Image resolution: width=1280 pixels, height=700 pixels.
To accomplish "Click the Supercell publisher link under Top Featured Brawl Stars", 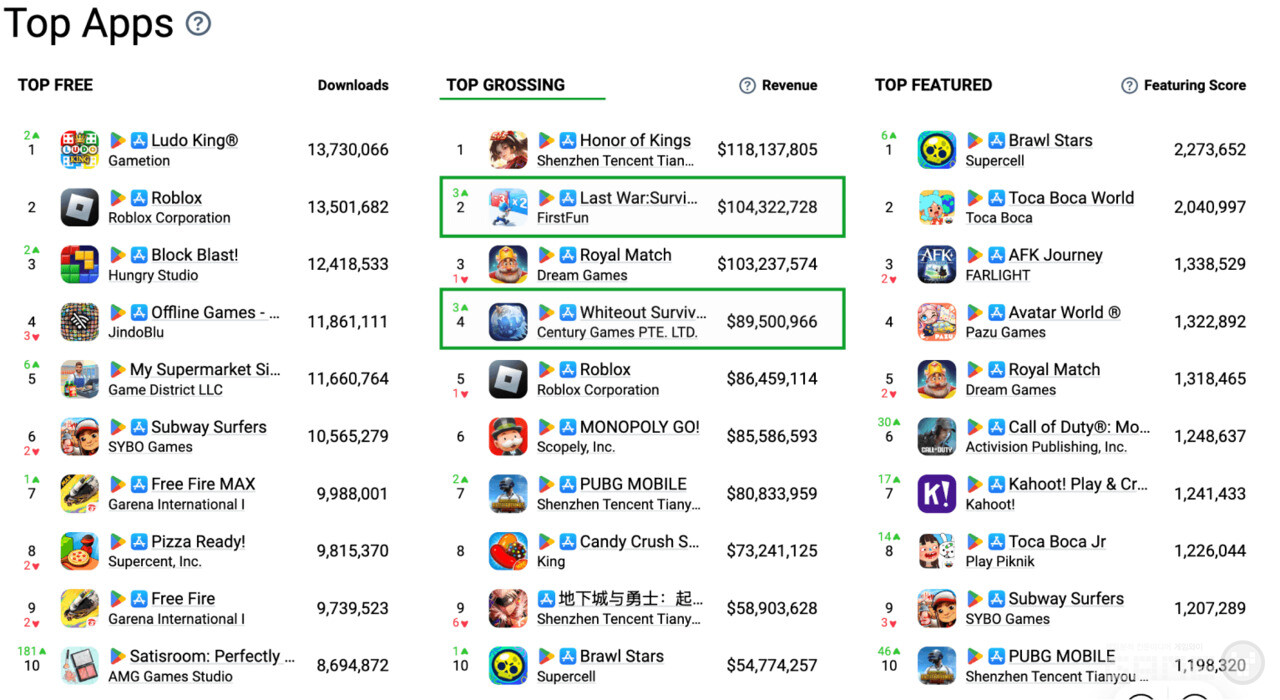I will [x=994, y=161].
